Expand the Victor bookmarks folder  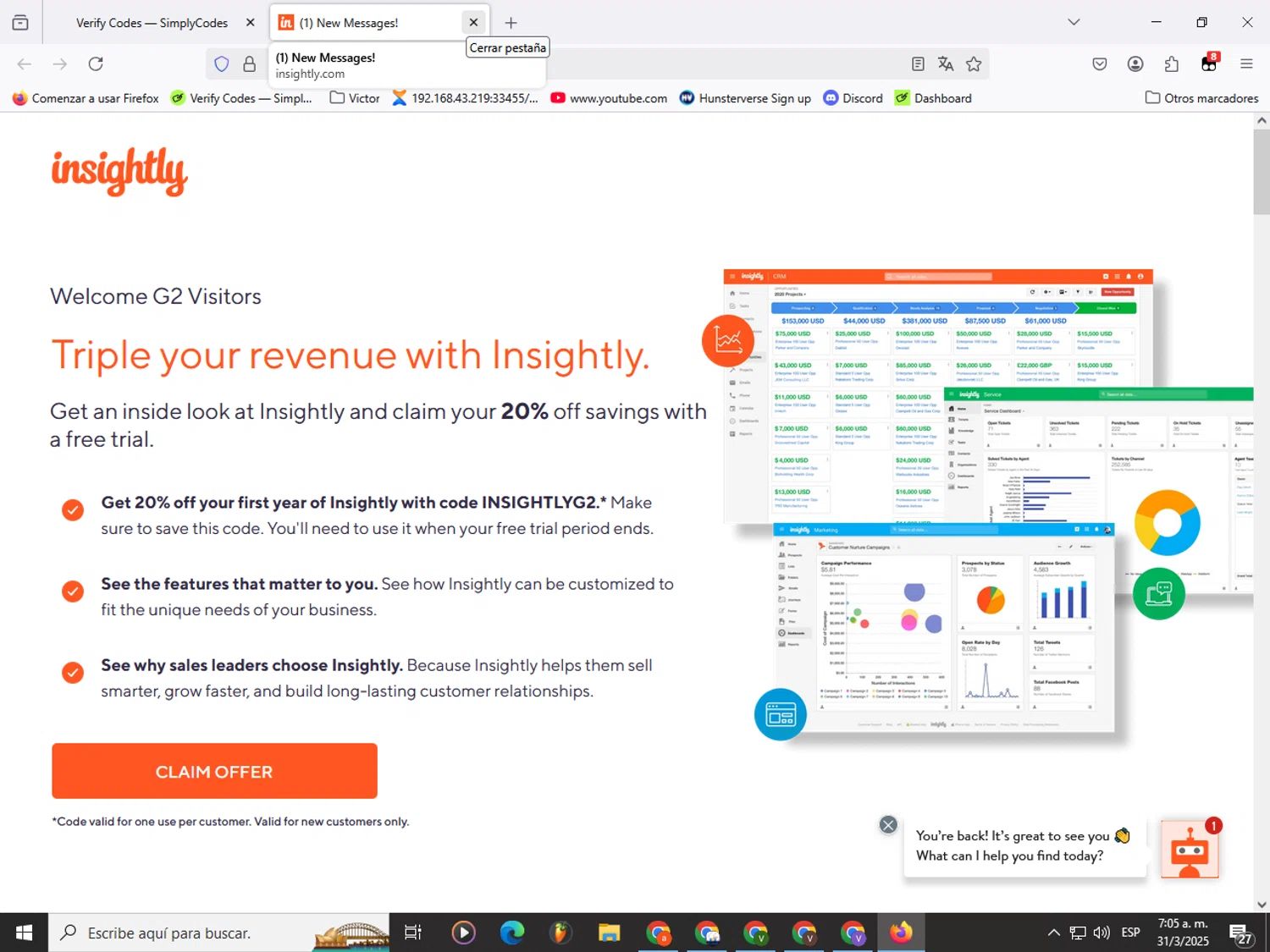[355, 98]
